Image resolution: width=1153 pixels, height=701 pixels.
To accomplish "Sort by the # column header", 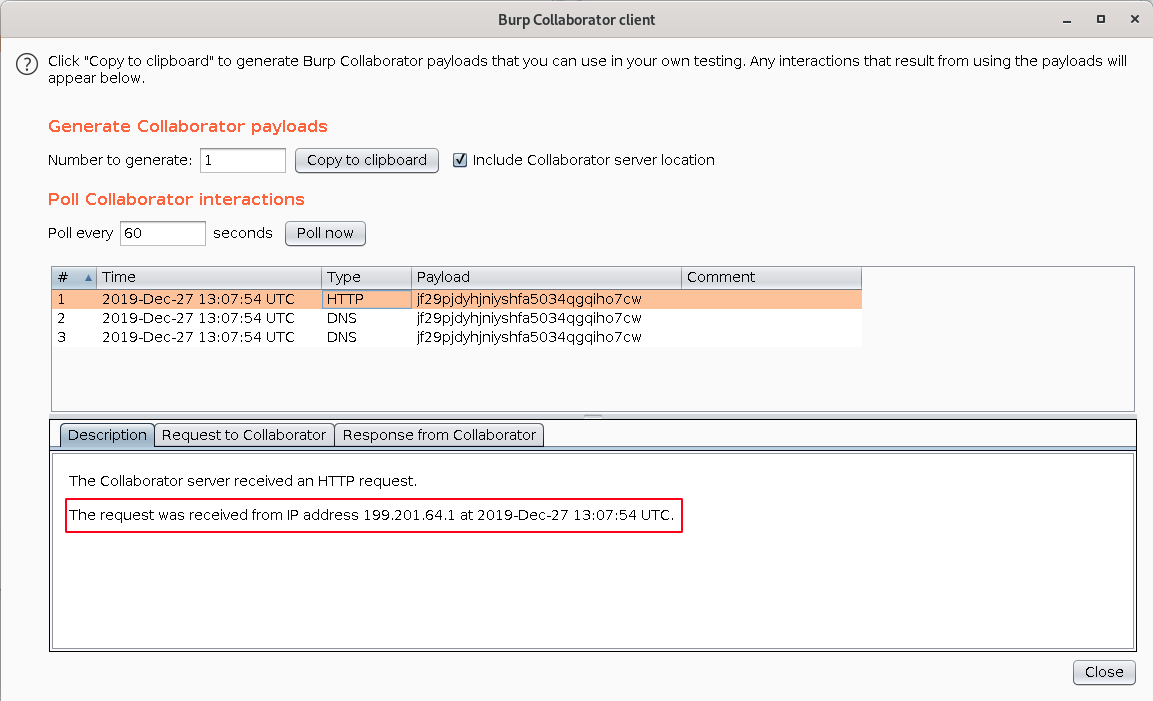I will [x=74, y=277].
